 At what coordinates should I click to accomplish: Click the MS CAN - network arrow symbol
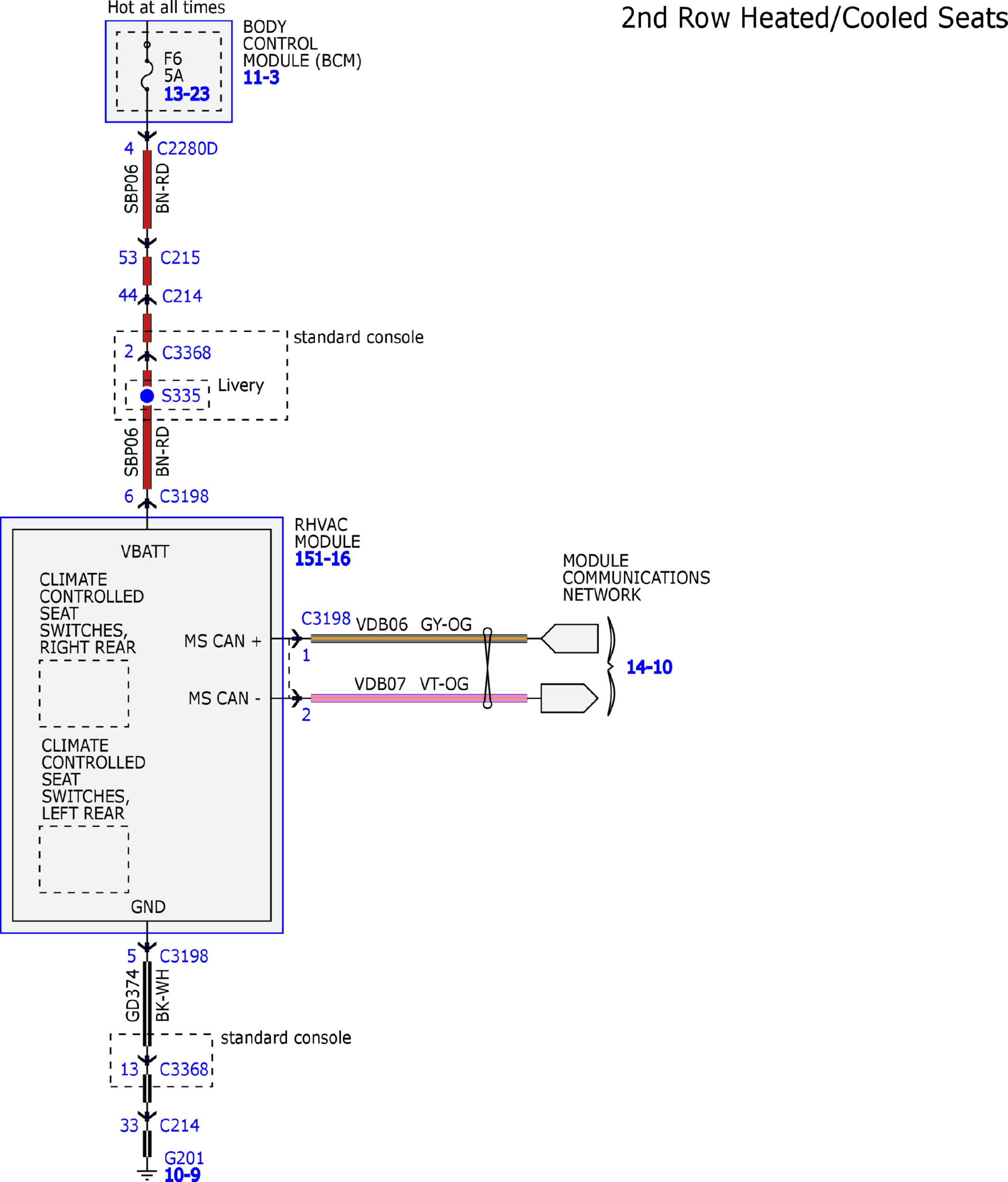(x=569, y=698)
